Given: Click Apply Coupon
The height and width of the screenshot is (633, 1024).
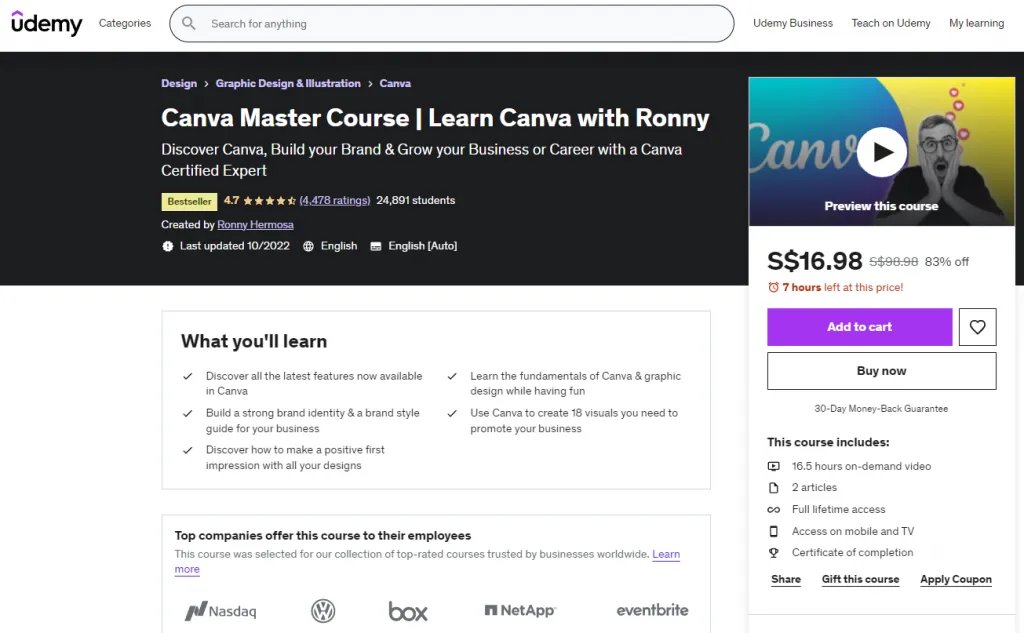Looking at the screenshot, I should click(955, 579).
